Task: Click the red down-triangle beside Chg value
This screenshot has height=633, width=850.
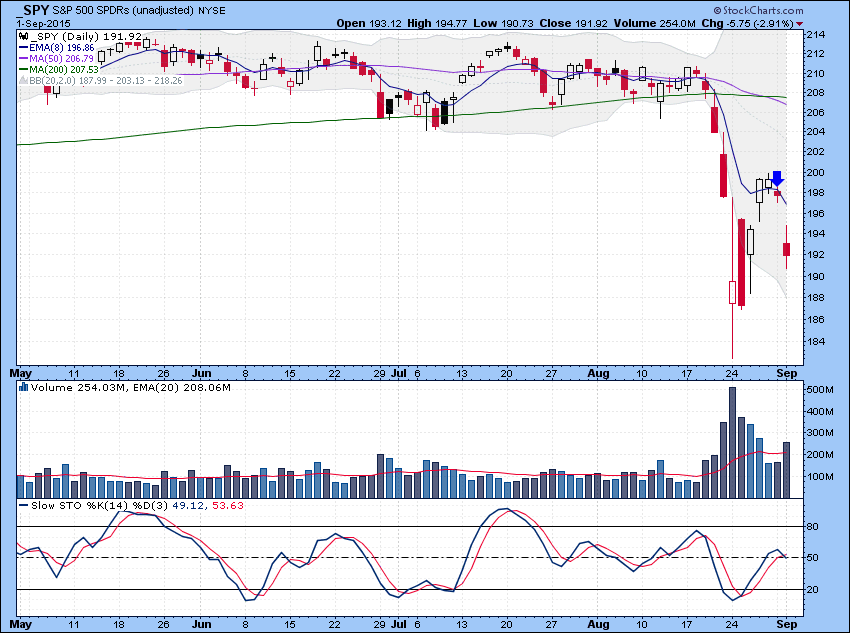Action: point(800,23)
